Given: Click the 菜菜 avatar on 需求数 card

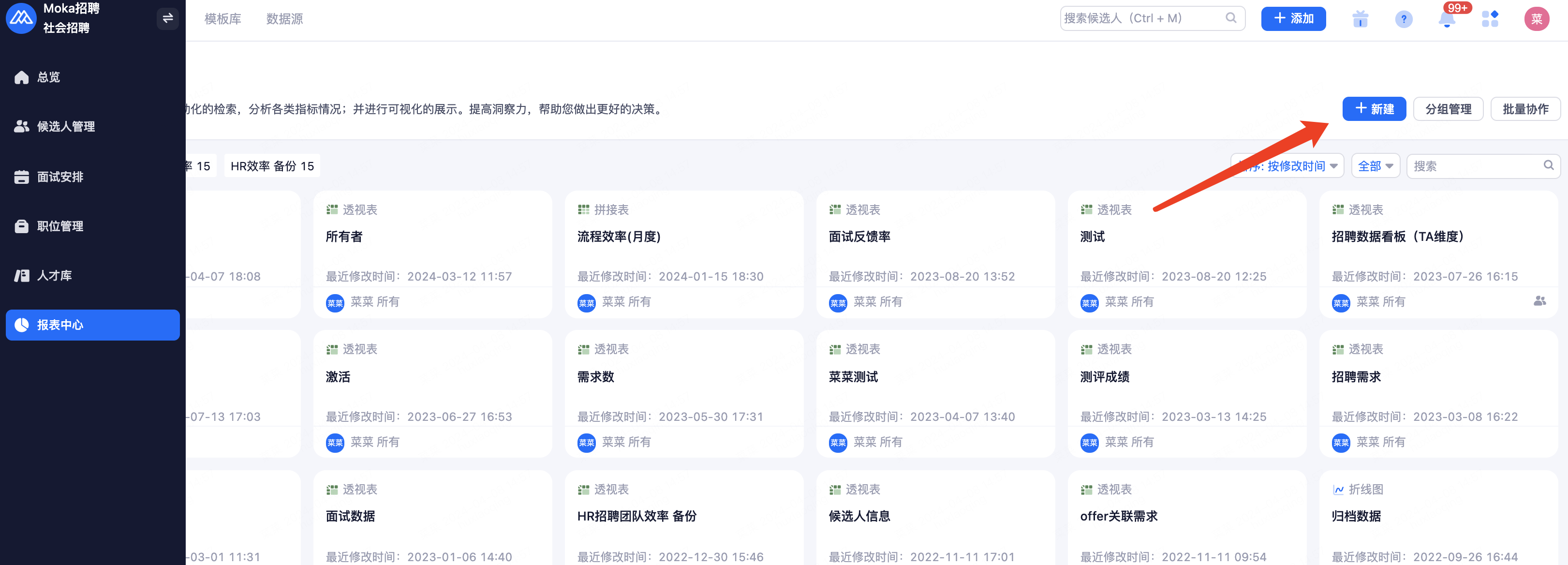Looking at the screenshot, I should (x=586, y=443).
